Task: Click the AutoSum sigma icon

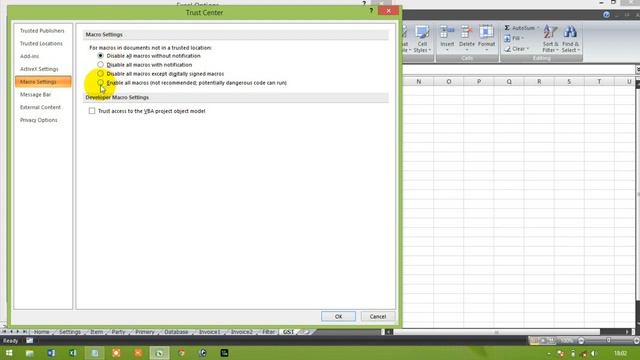Action: click(507, 28)
